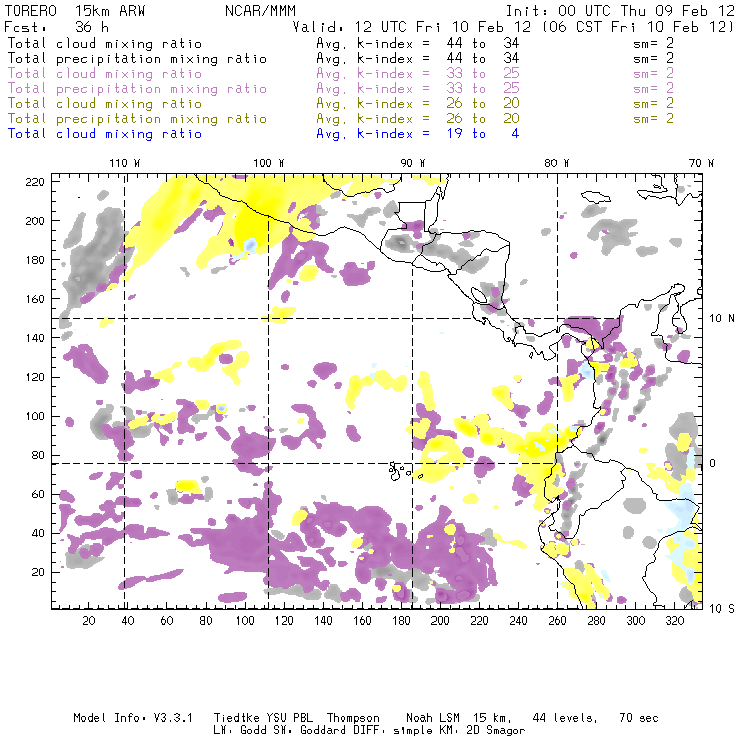Click the olive "Total precipitation mixing ratio" legend line
The height and width of the screenshot is (740, 740).
click(137, 118)
